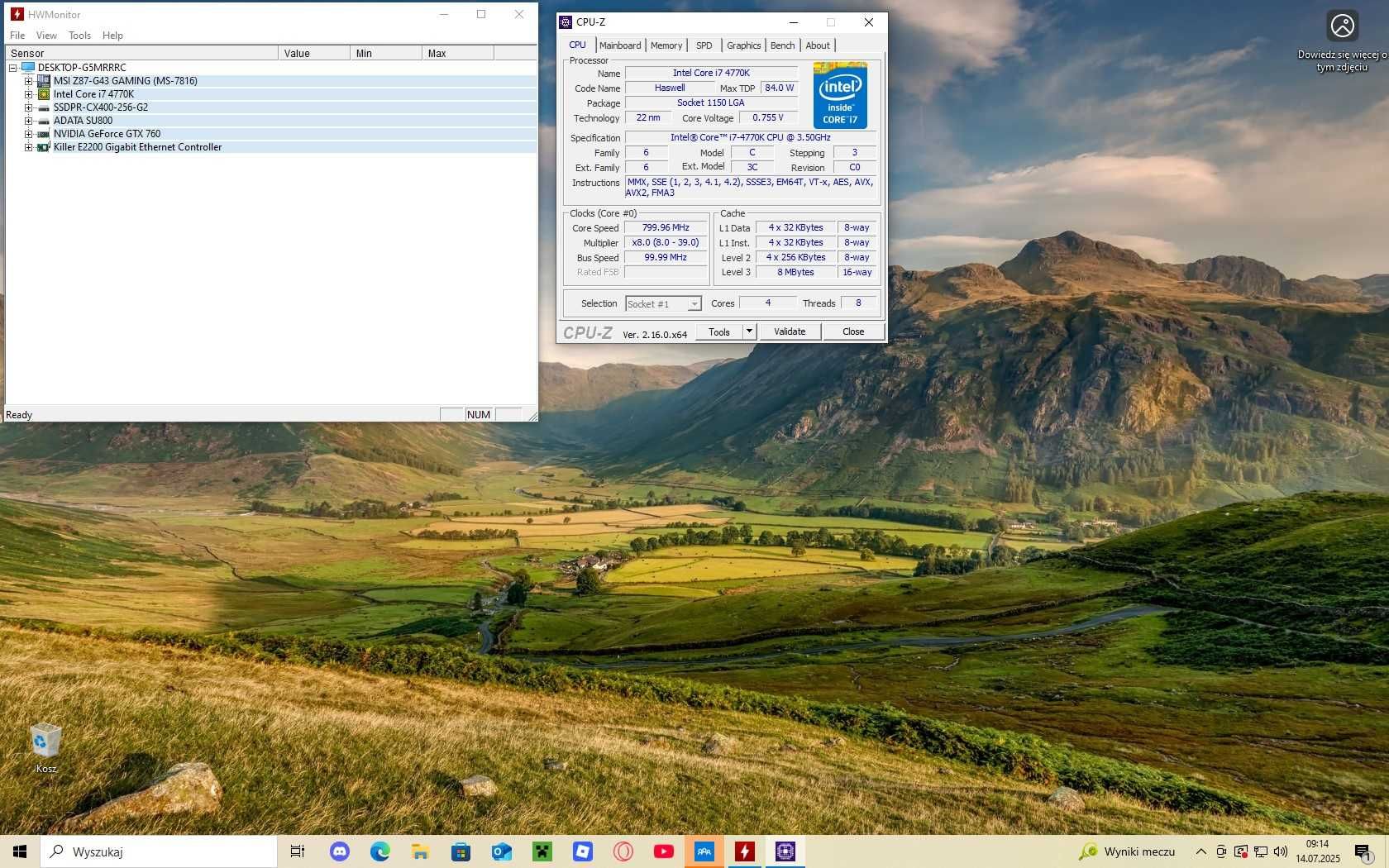Expand the MSI Z87-G43 GAMING tree node
The image size is (1389, 868).
[28, 81]
